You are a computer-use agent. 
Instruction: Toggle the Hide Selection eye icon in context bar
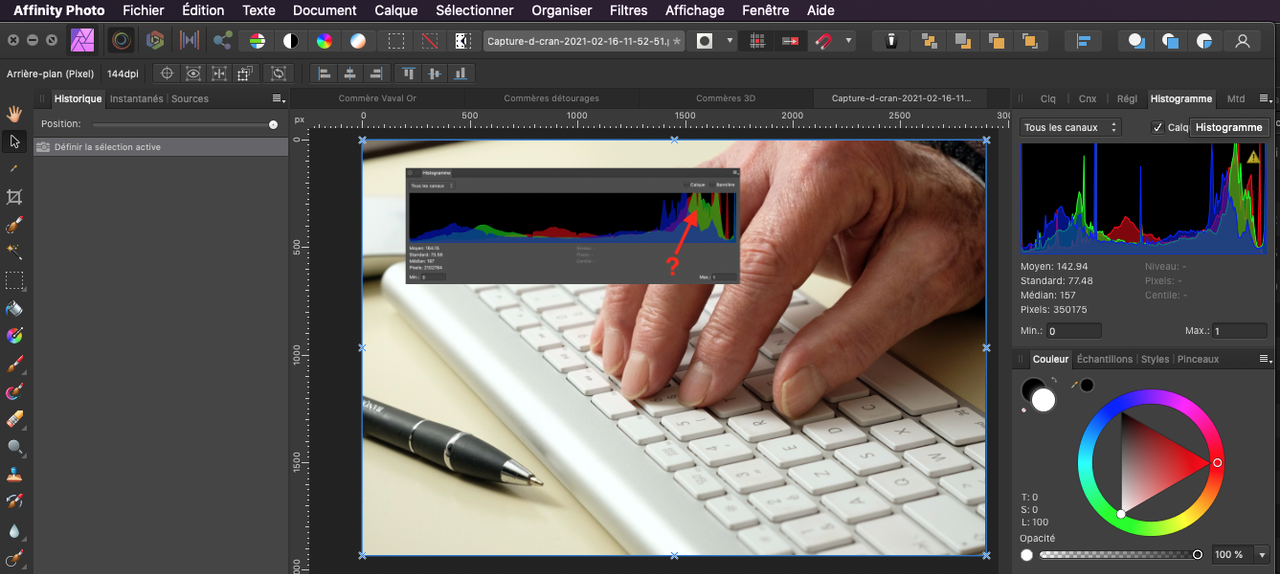[193, 73]
